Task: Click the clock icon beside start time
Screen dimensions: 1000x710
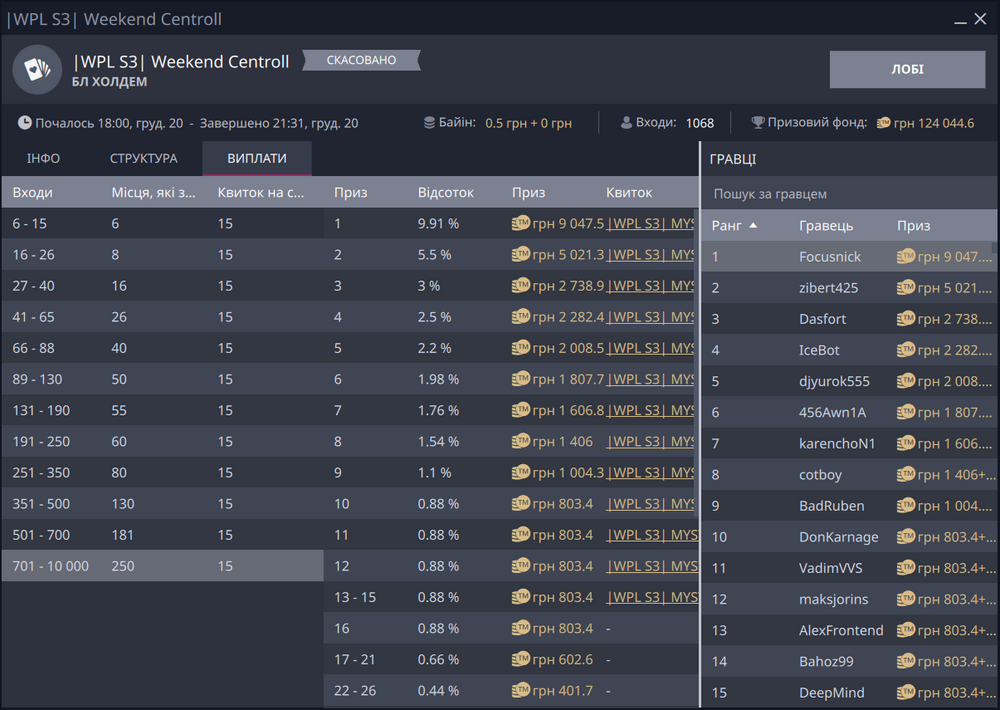Action: 24,123
